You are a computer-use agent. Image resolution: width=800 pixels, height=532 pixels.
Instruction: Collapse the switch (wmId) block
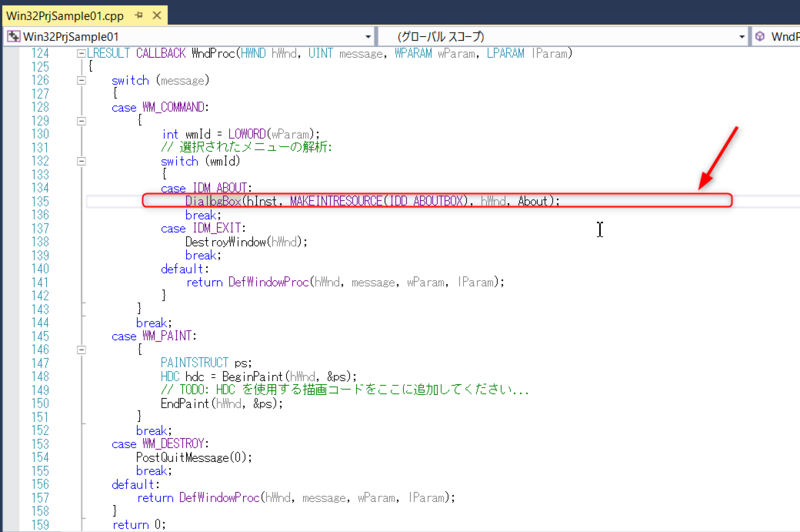pyautogui.click(x=81, y=161)
